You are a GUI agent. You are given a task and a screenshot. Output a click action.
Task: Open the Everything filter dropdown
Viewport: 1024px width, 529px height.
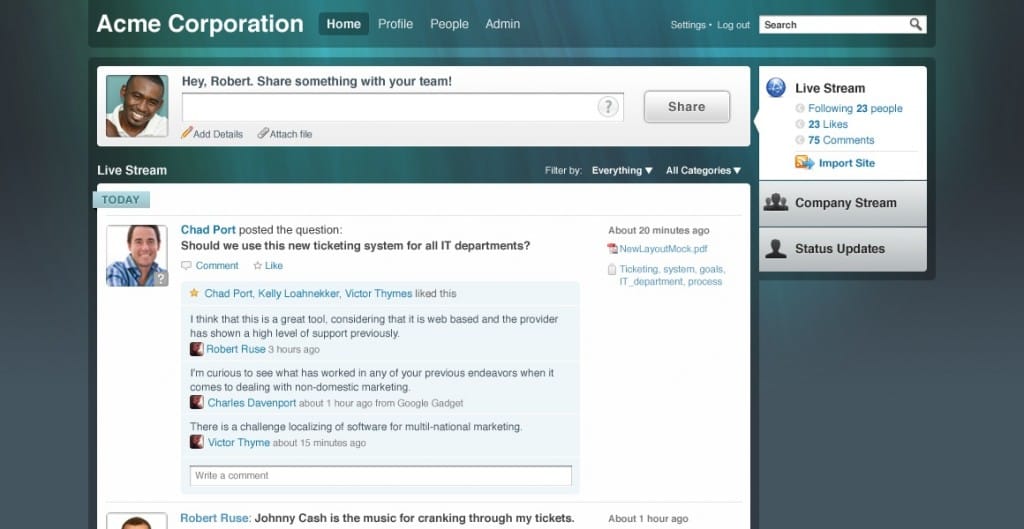[622, 170]
